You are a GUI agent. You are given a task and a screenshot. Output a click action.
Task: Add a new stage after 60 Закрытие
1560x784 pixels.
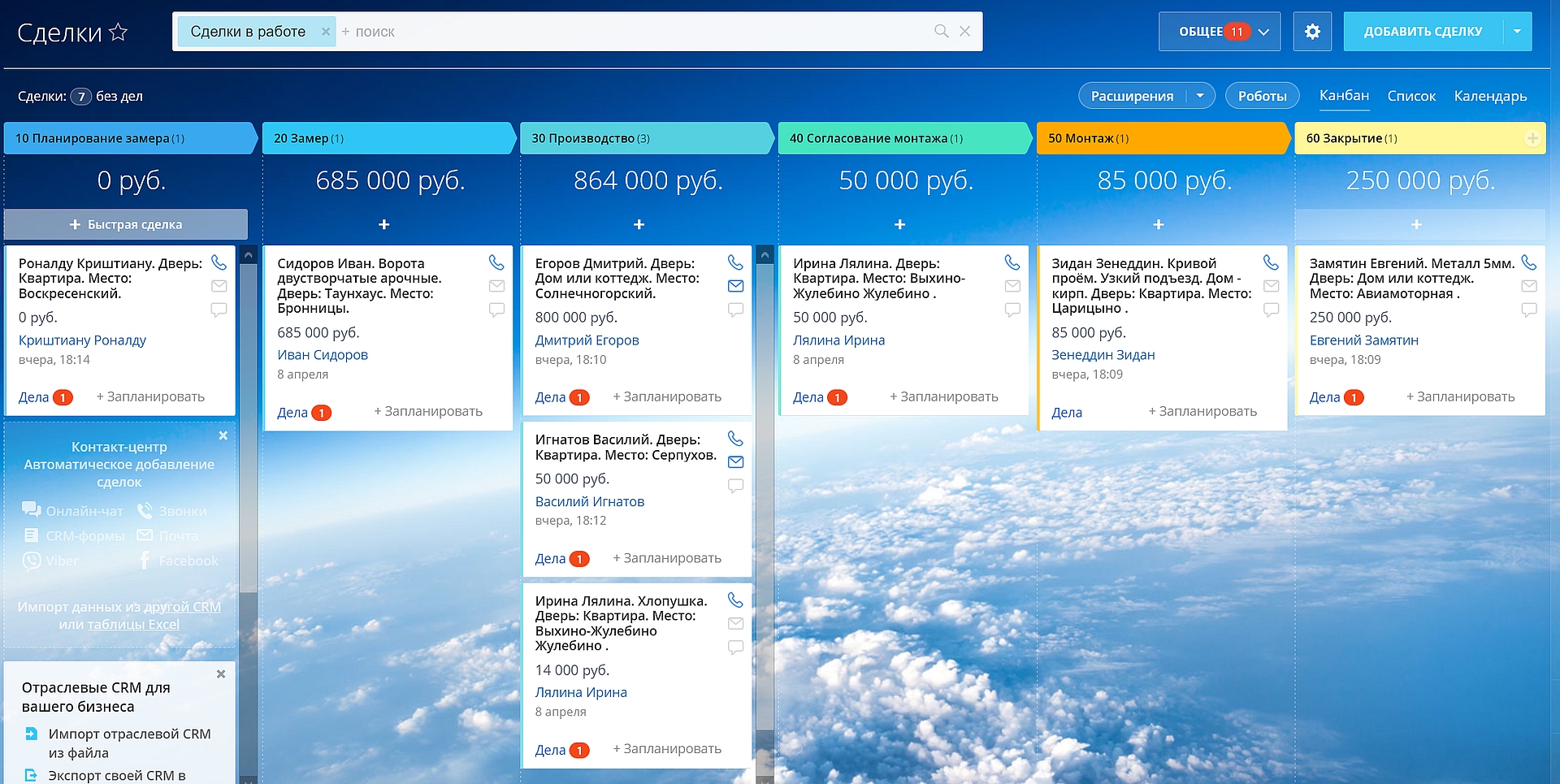[x=1532, y=138]
